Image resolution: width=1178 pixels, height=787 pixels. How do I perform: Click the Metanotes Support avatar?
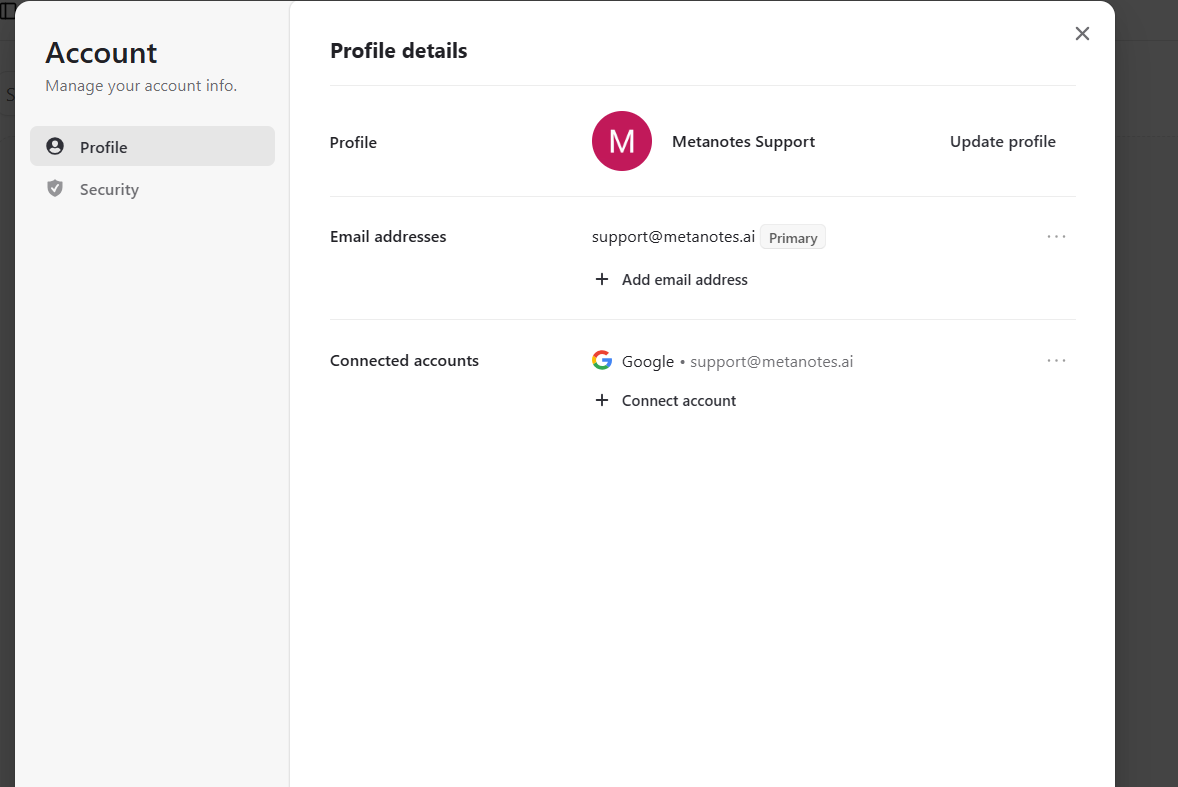click(621, 141)
